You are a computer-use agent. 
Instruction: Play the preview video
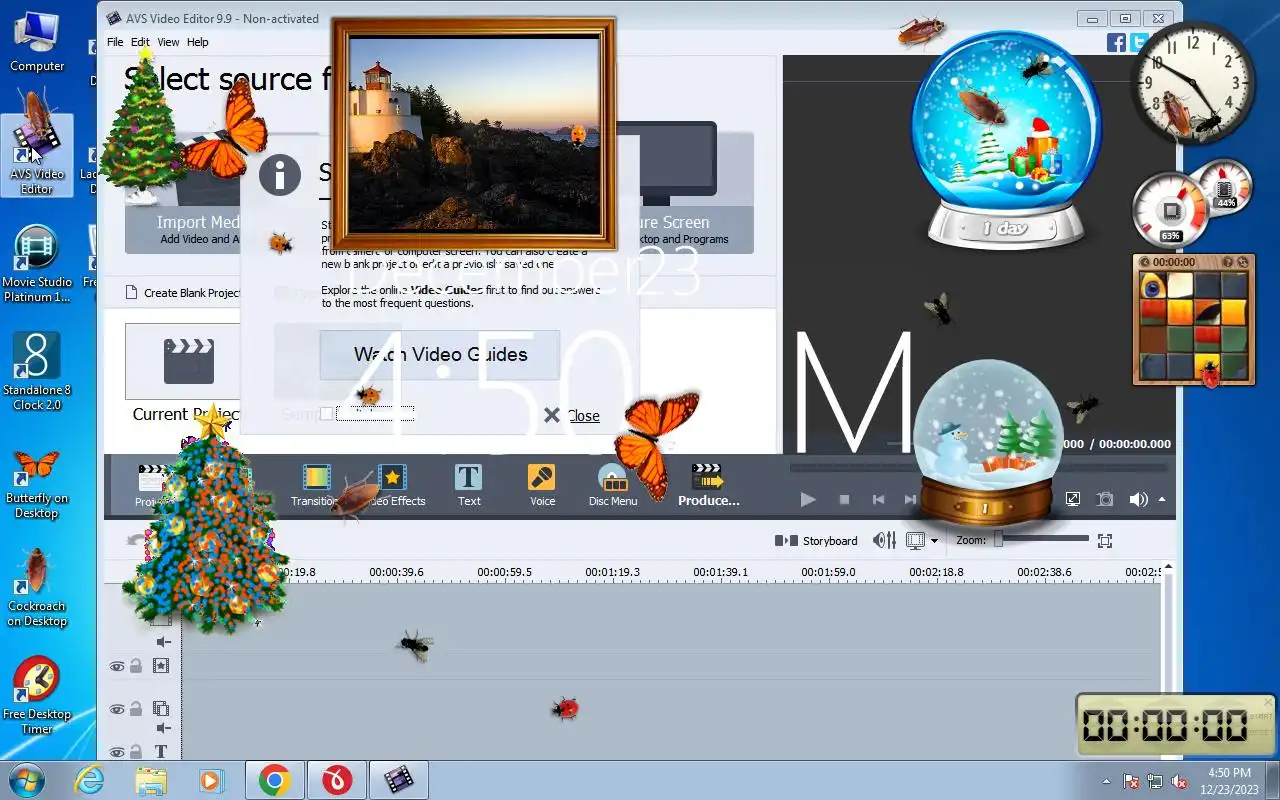tap(808, 499)
